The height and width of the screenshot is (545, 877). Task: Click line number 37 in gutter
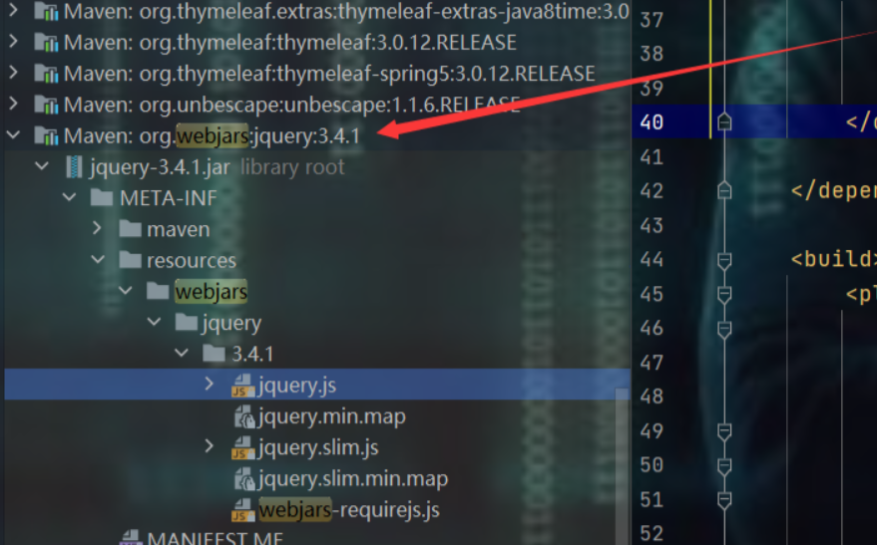652,21
